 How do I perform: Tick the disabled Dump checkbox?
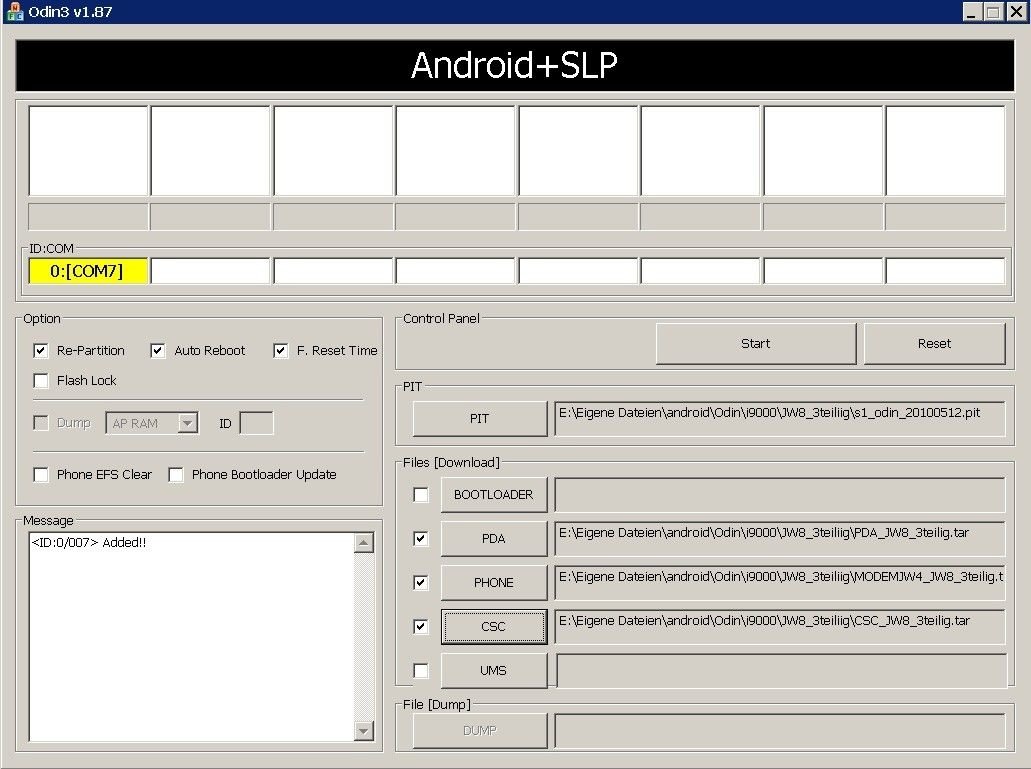(x=41, y=423)
